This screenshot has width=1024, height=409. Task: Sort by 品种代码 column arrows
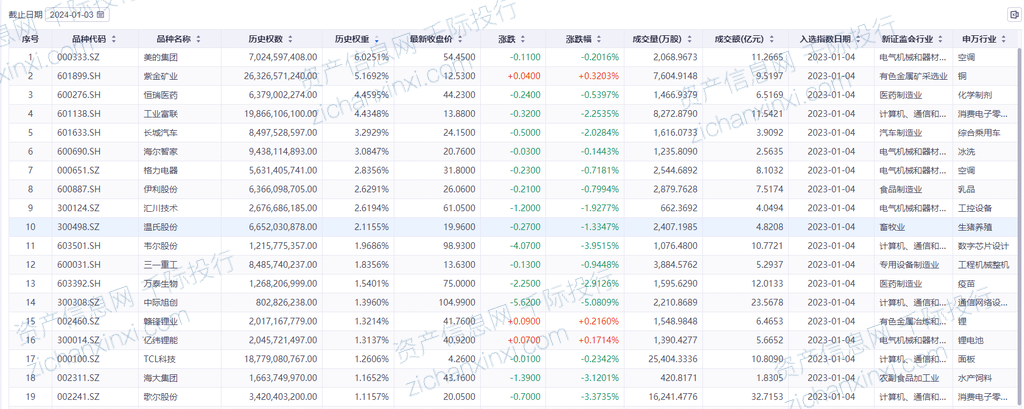coord(114,39)
